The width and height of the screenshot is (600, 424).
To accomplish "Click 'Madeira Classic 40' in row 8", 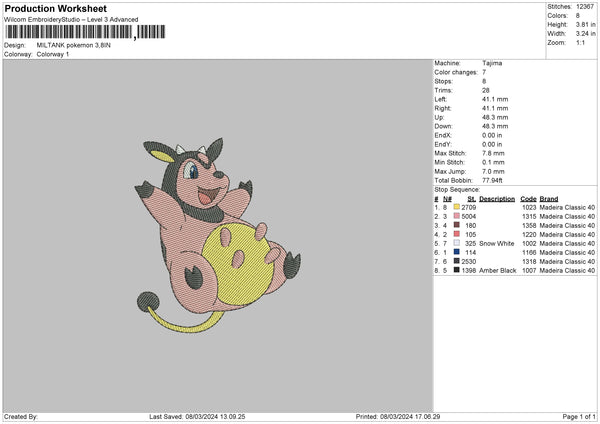I will [567, 270].
